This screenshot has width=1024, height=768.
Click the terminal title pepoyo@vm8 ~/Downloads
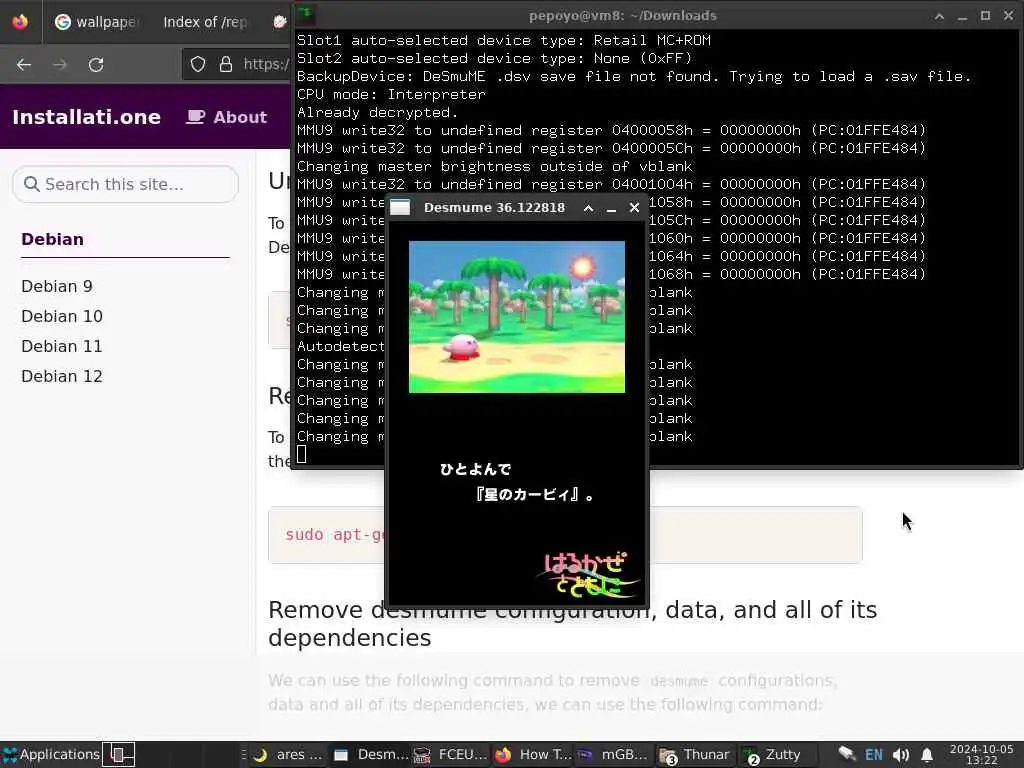(622, 16)
